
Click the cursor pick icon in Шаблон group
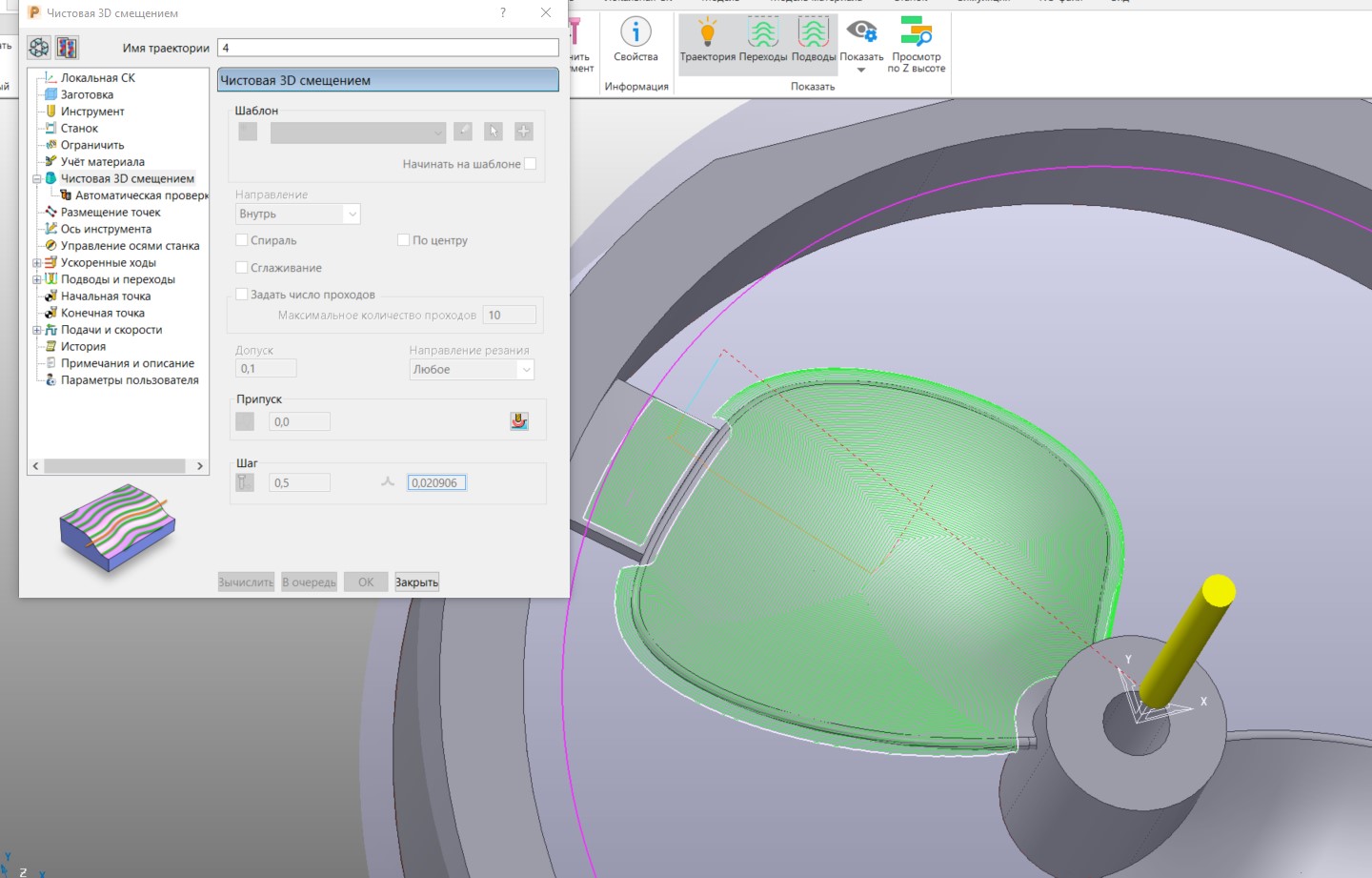[494, 132]
